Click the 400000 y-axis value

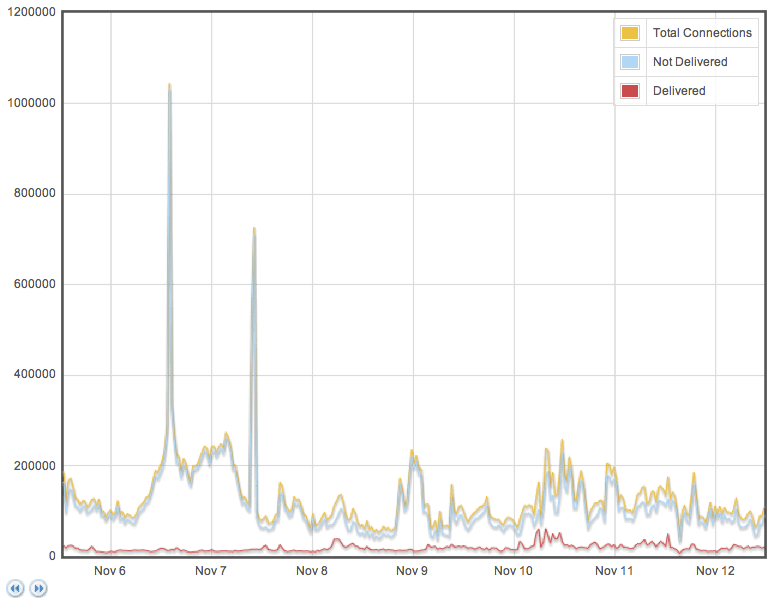pos(35,374)
